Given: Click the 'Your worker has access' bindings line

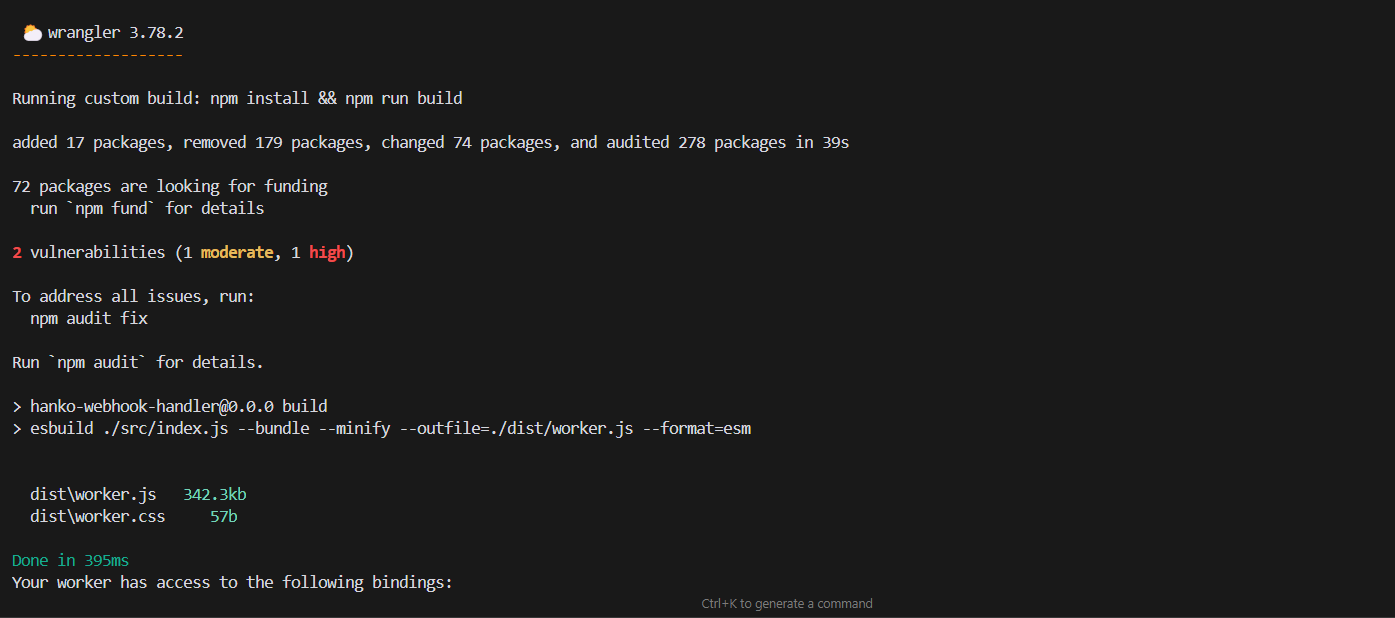Looking at the screenshot, I should pyautogui.click(x=232, y=582).
